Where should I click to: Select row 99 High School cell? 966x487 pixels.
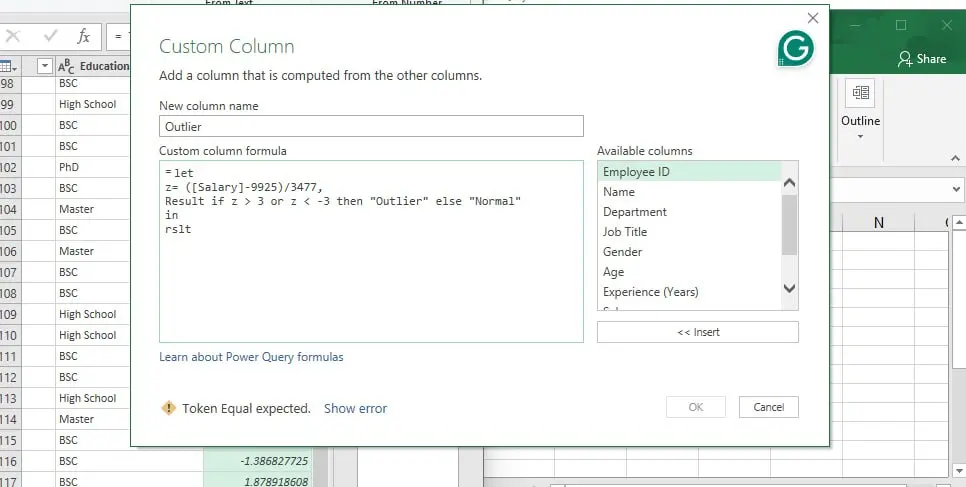[x=92, y=104]
